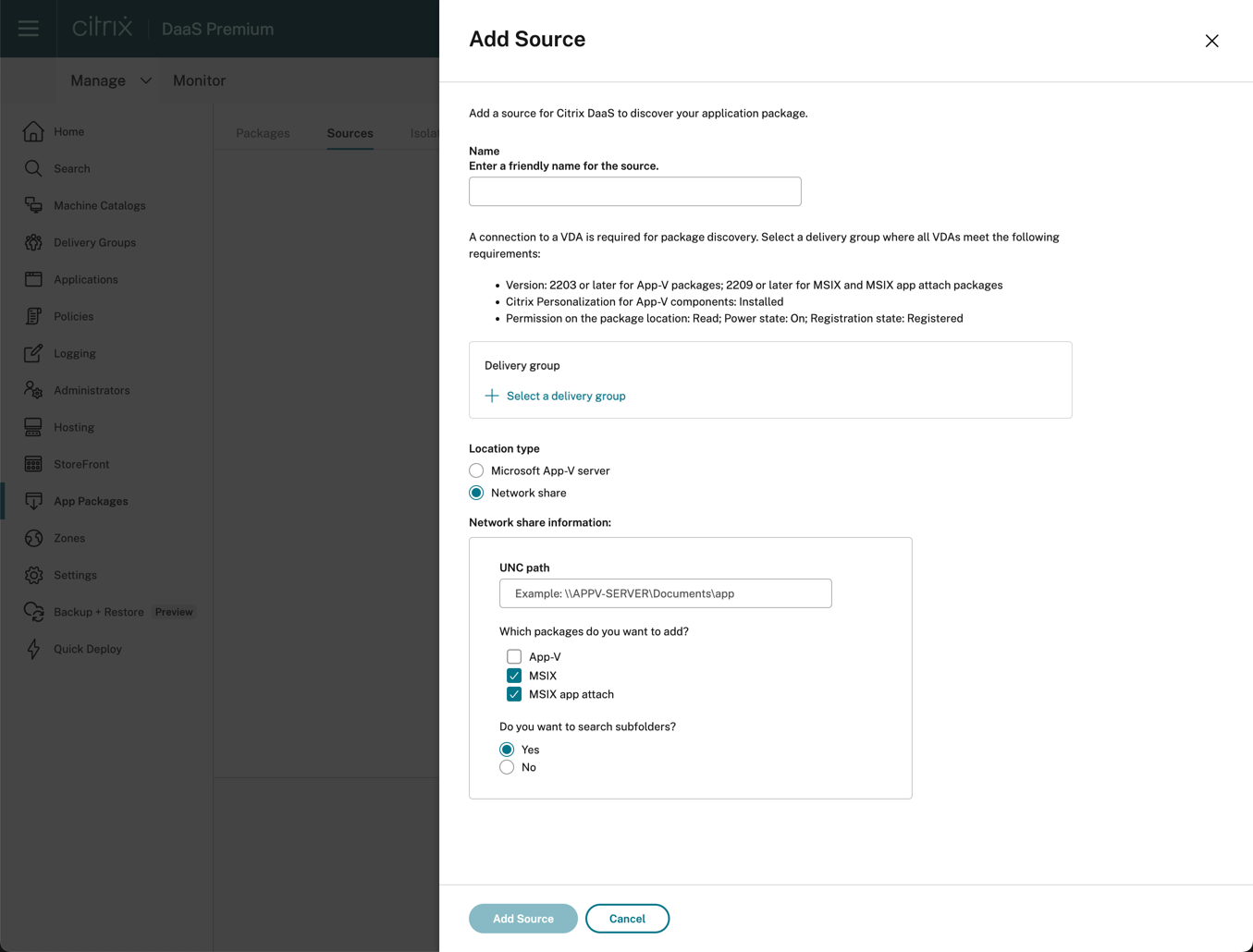Uncheck the MSIX app attach checkbox

click(514, 694)
